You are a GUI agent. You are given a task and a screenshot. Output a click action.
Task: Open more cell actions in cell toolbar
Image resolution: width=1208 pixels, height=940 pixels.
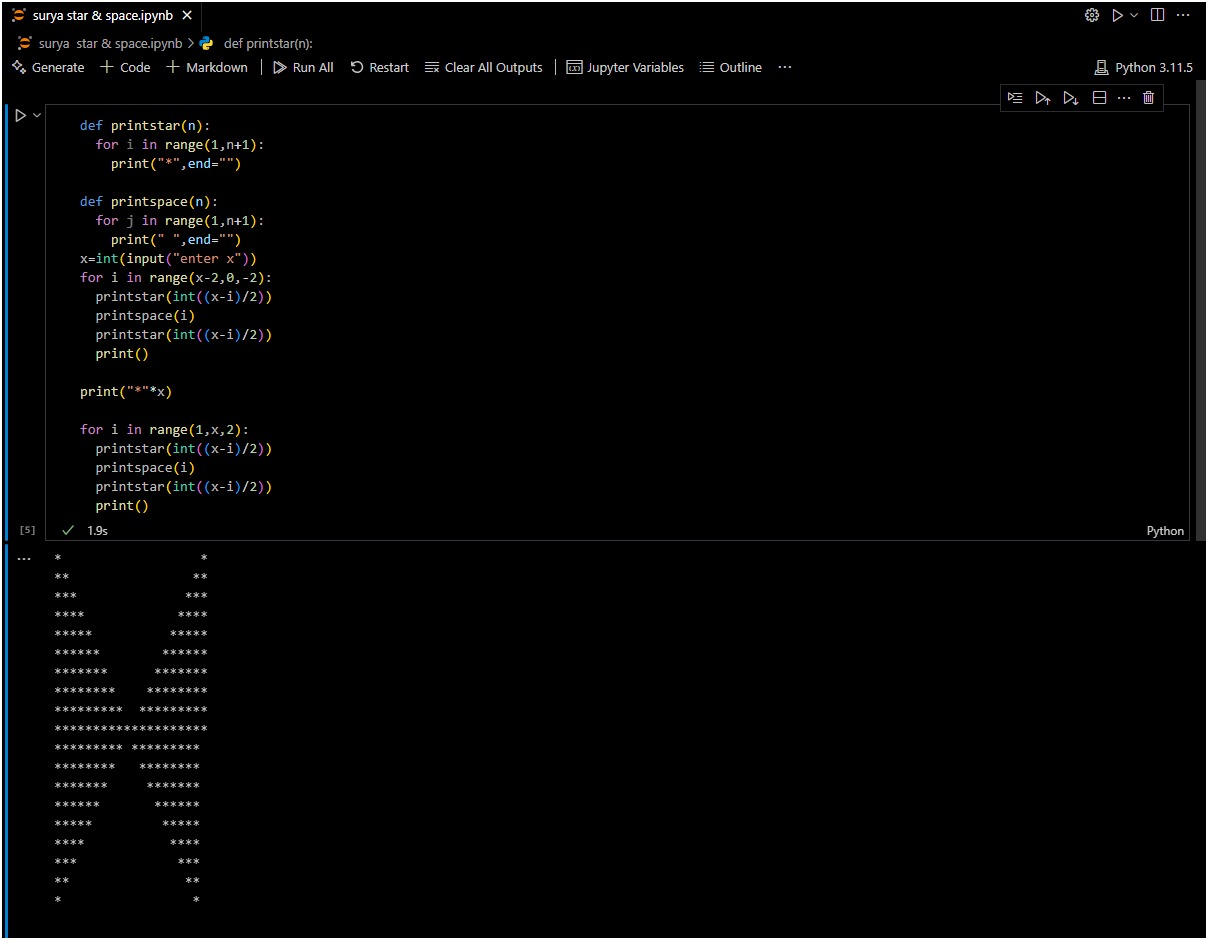coord(1123,98)
